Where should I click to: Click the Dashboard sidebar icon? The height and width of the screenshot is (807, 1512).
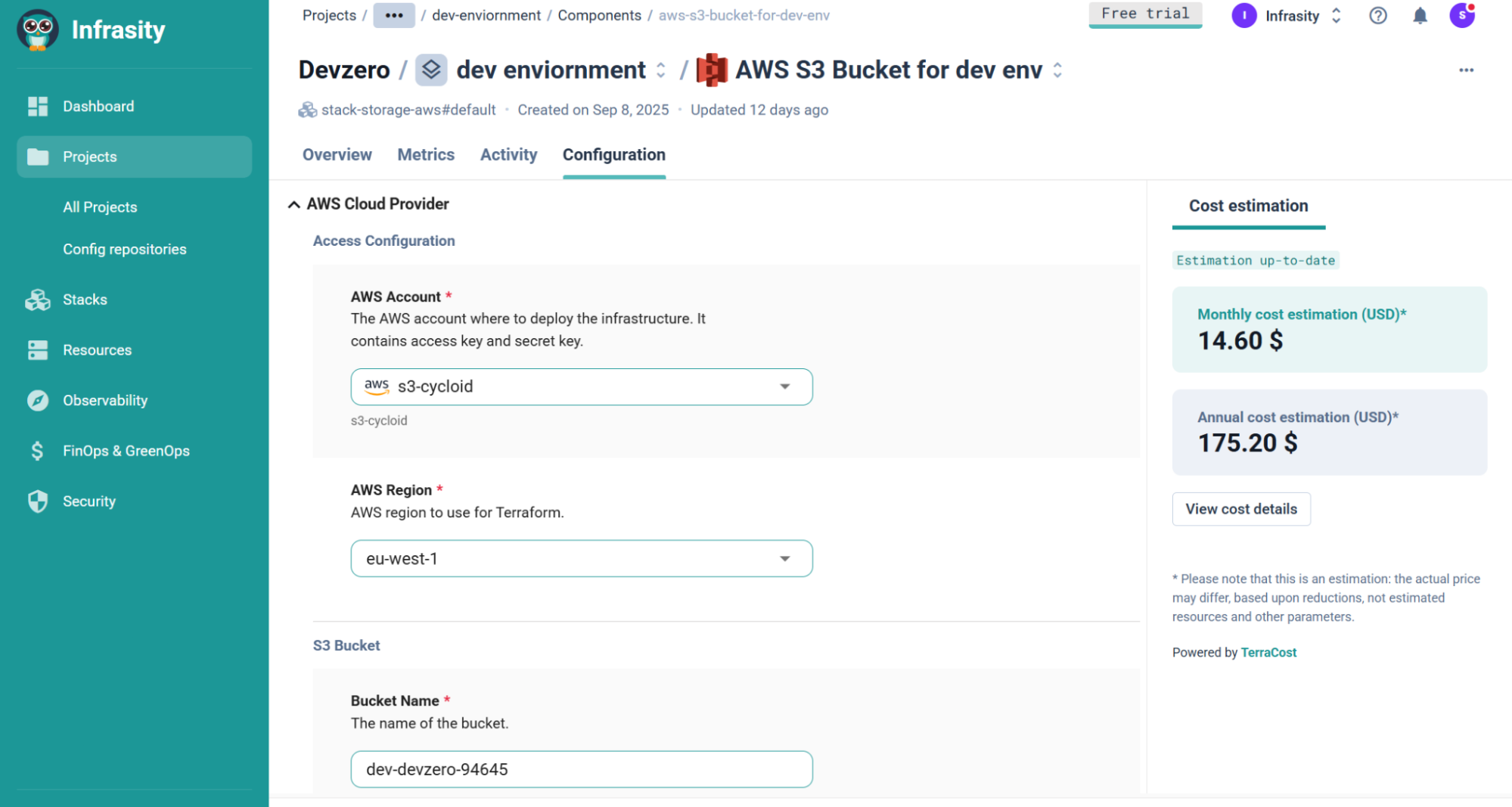(x=37, y=107)
